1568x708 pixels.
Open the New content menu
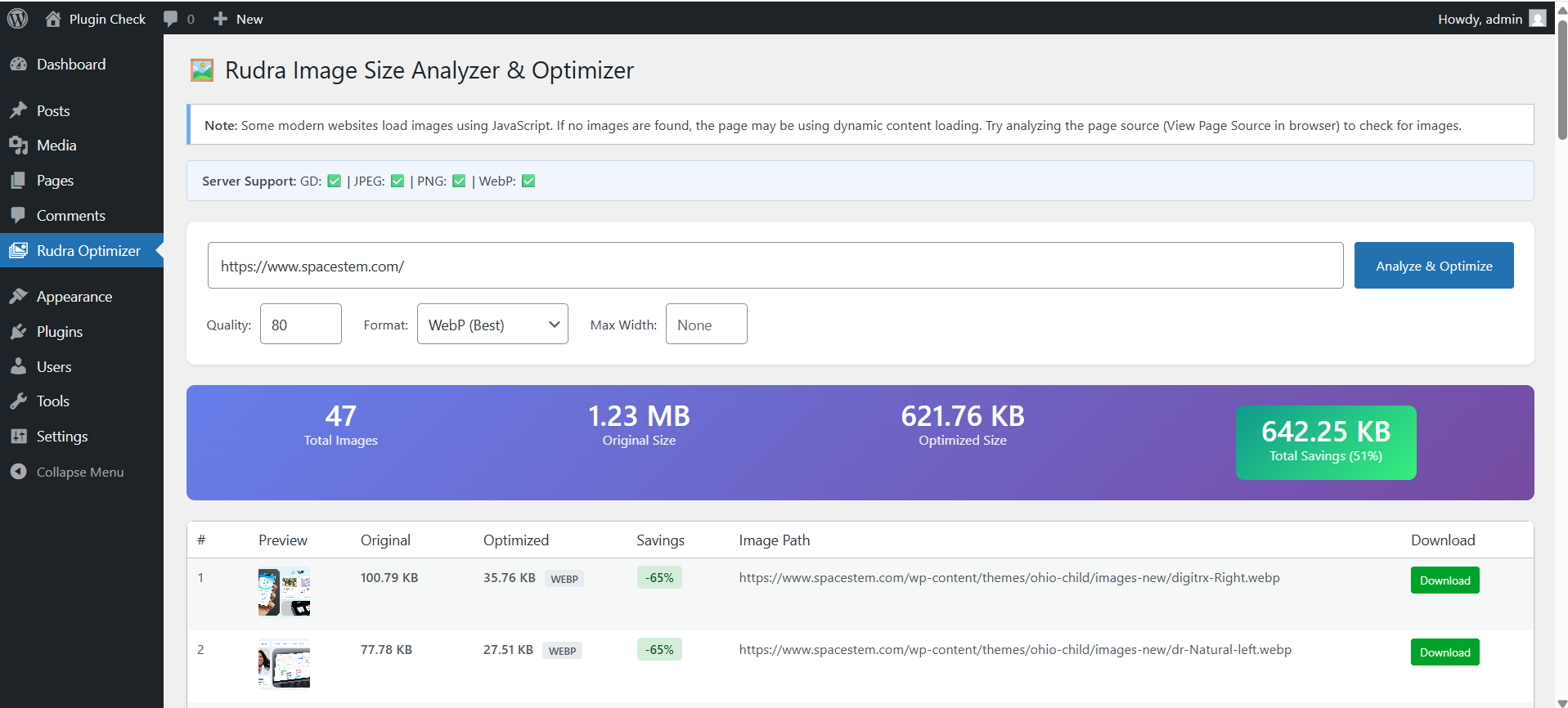point(238,19)
